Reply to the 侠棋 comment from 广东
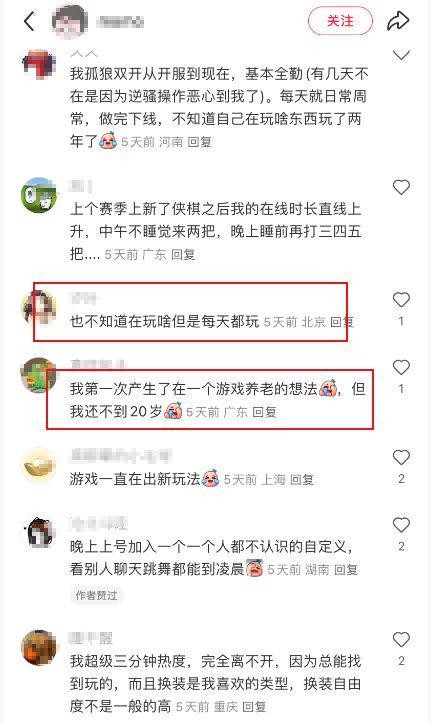 pyautogui.click(x=183, y=255)
